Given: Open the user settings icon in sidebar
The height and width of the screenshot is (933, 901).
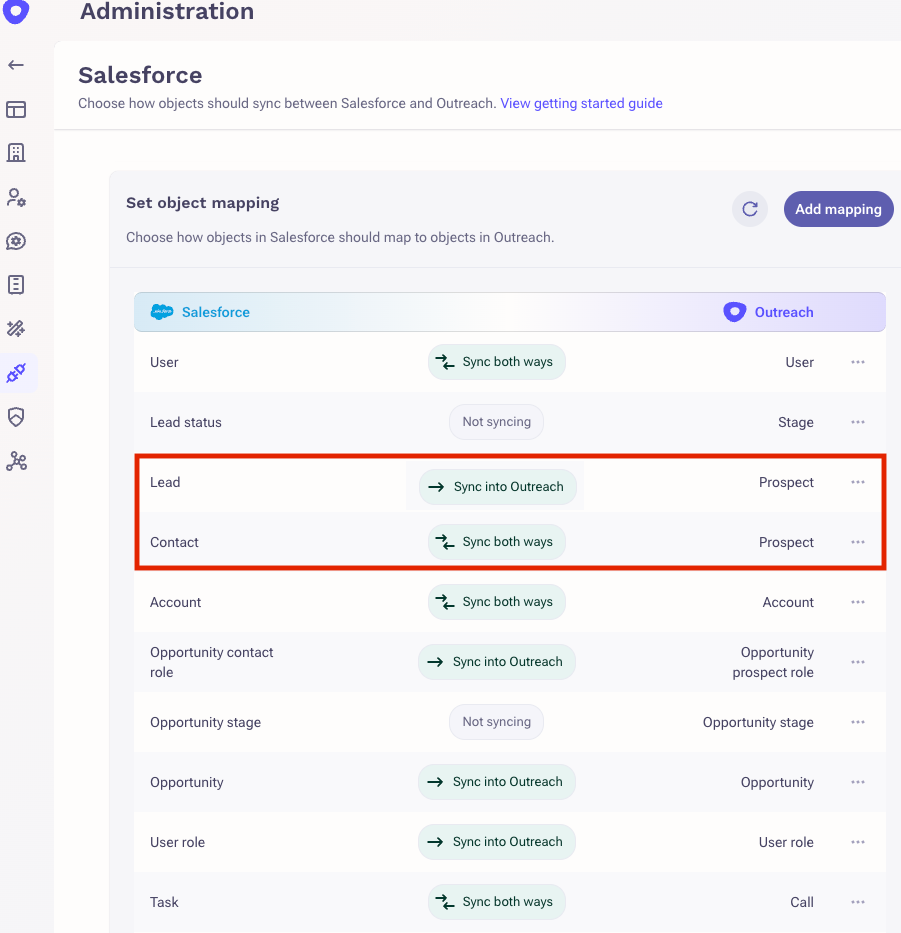Looking at the screenshot, I should coord(16,197).
